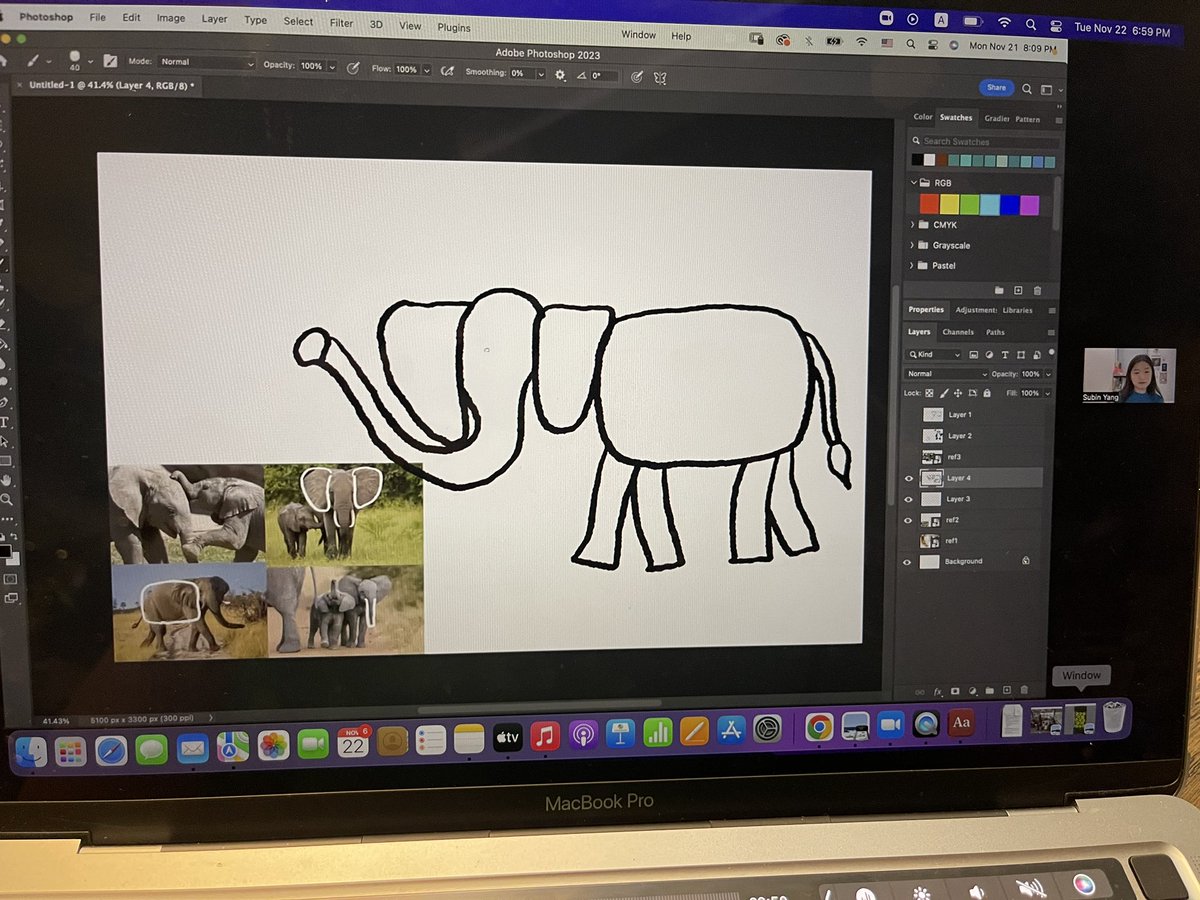Open Finder from the Dock
1200x900 pixels.
pos(31,750)
